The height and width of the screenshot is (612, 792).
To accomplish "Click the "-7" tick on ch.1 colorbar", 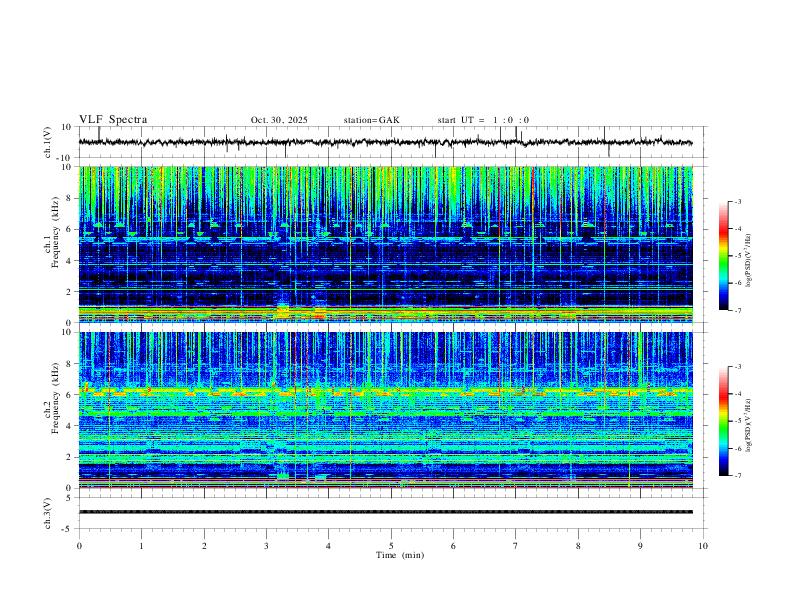I will pyautogui.click(x=738, y=311).
